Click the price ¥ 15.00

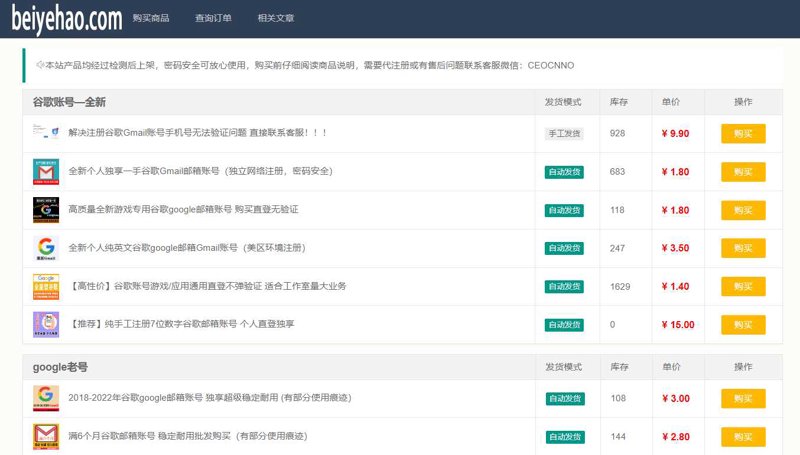click(x=678, y=324)
